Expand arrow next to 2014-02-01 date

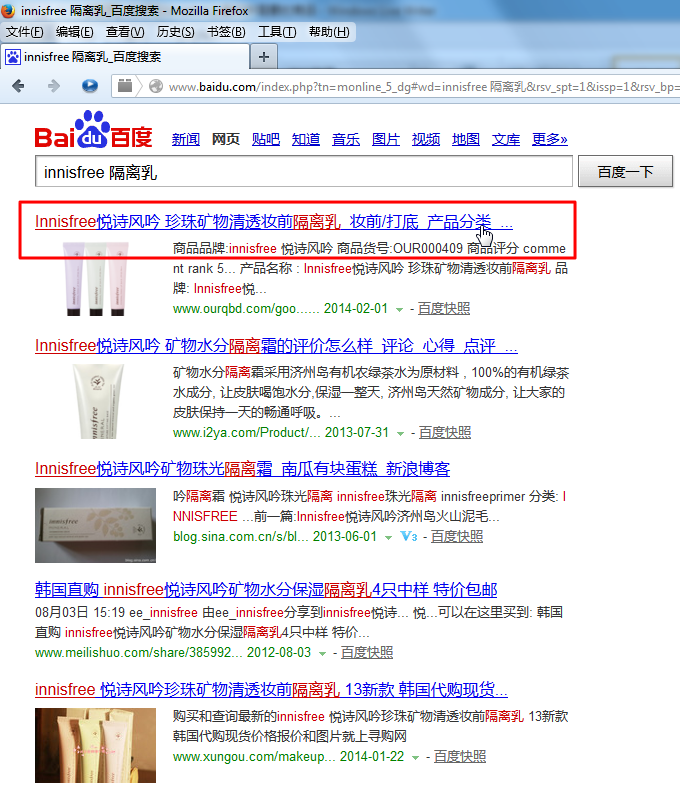click(x=399, y=309)
